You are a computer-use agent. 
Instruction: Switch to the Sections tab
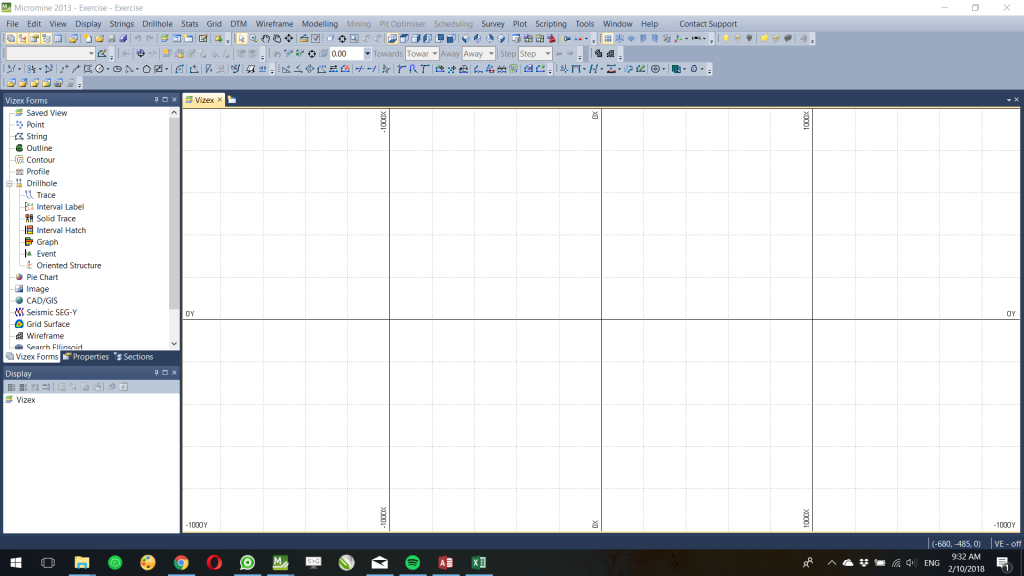pos(138,356)
